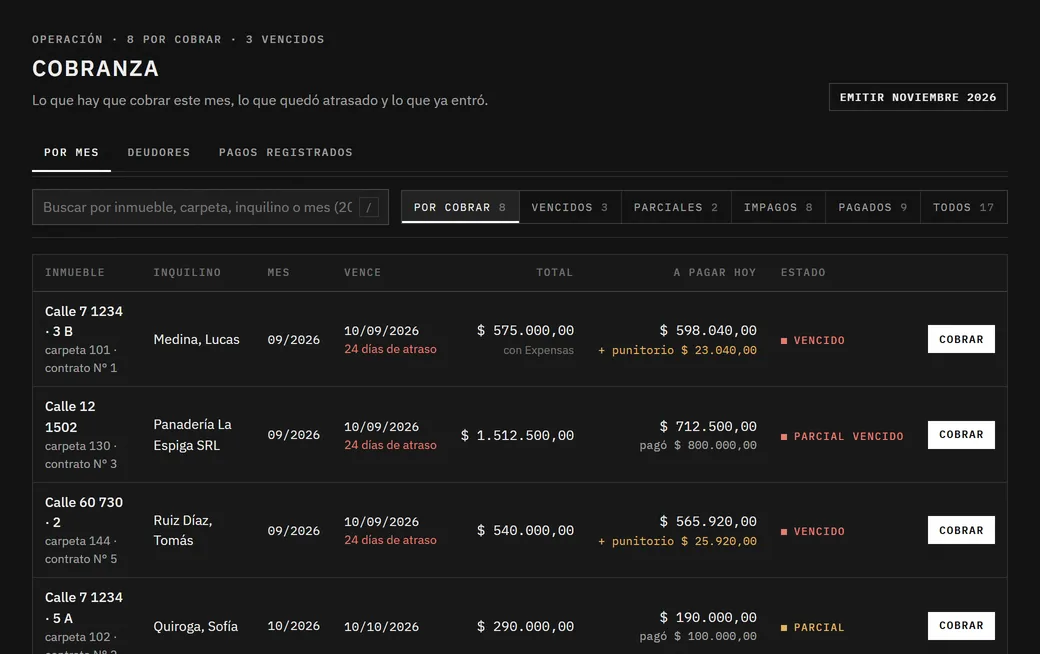Select property Calle 60 730 · 2

(x=84, y=512)
